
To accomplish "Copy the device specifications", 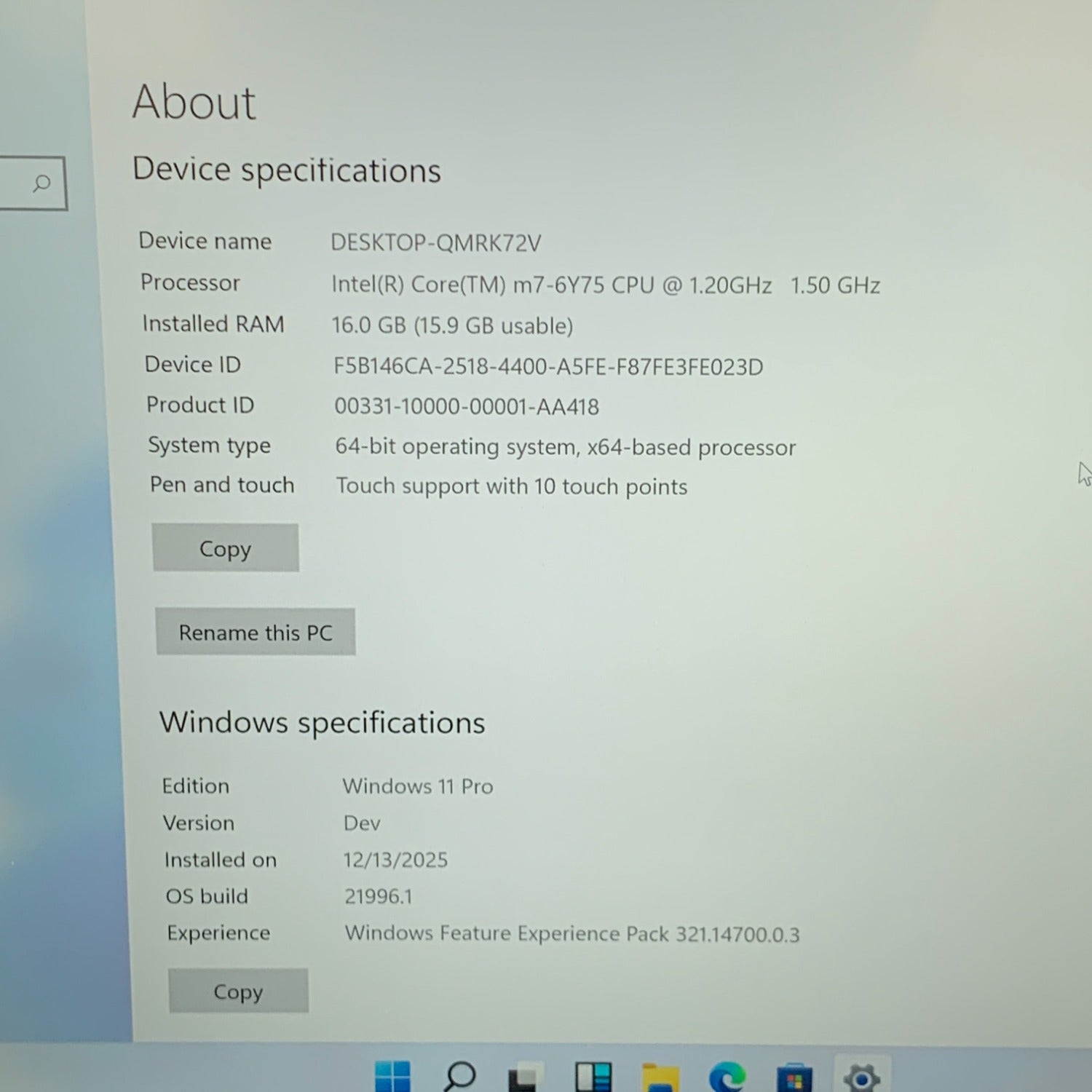I will (x=225, y=548).
